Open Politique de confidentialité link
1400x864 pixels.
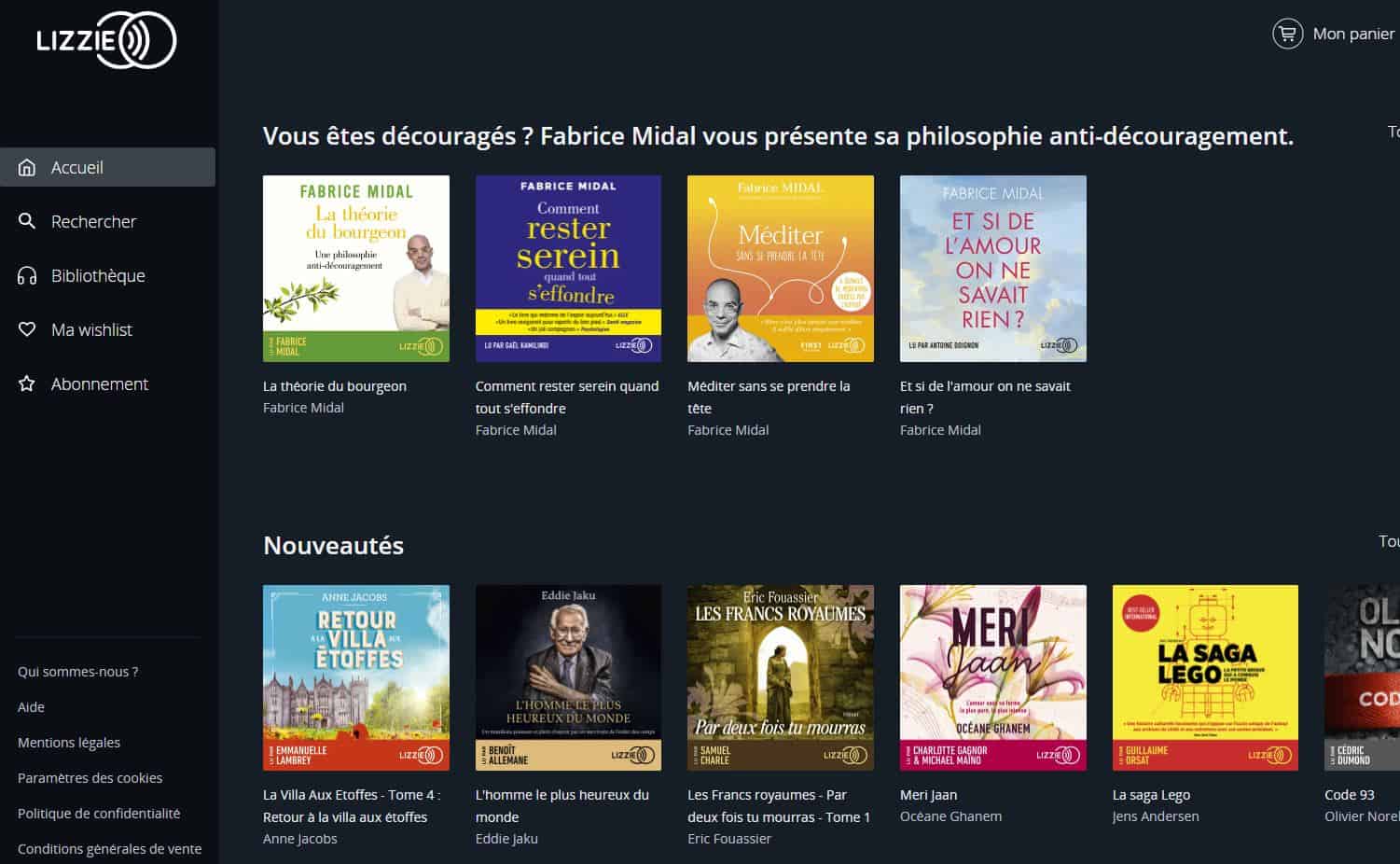pyautogui.click(x=99, y=814)
